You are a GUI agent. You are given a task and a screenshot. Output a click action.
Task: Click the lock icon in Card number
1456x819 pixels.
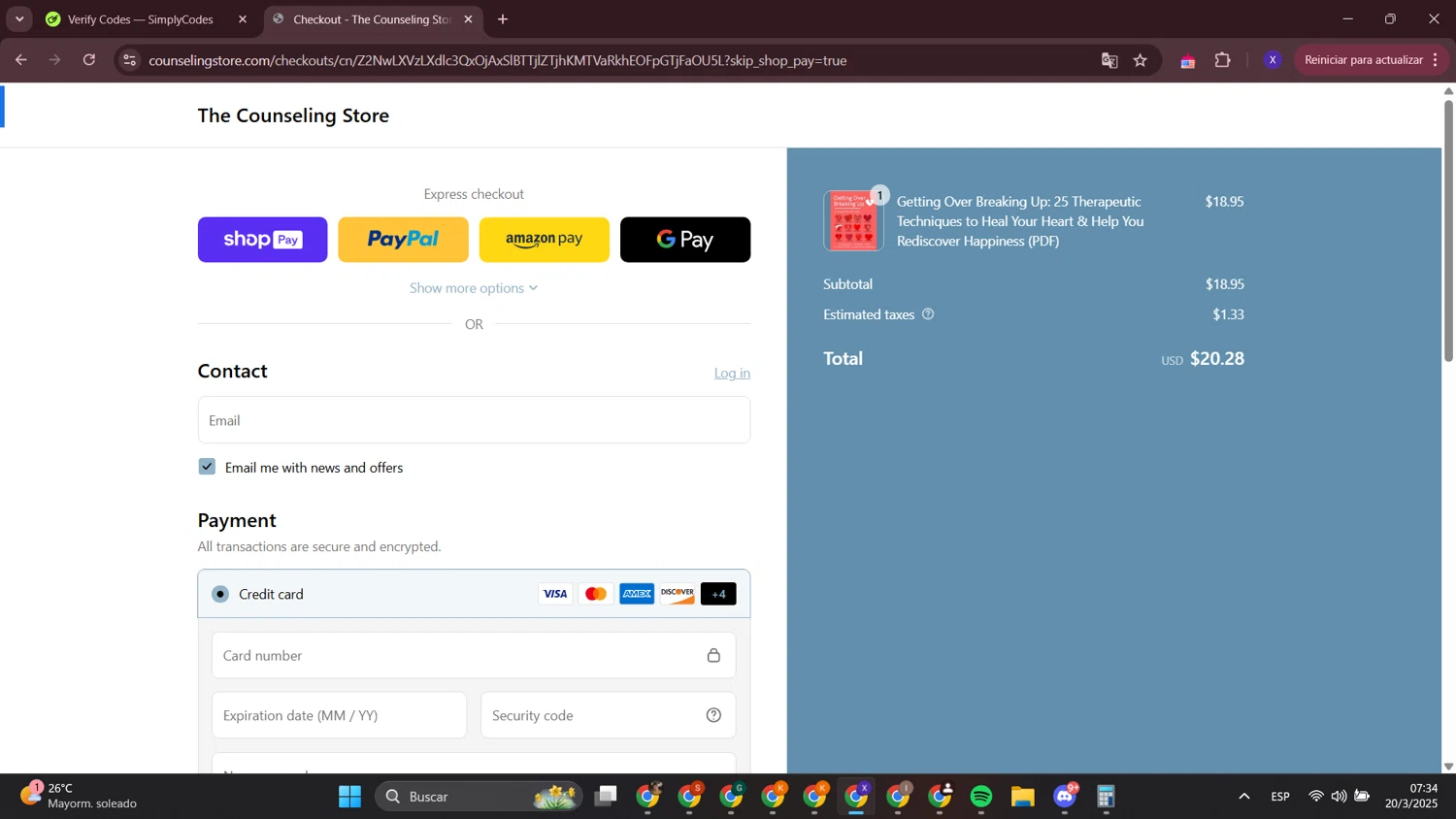[x=713, y=656]
